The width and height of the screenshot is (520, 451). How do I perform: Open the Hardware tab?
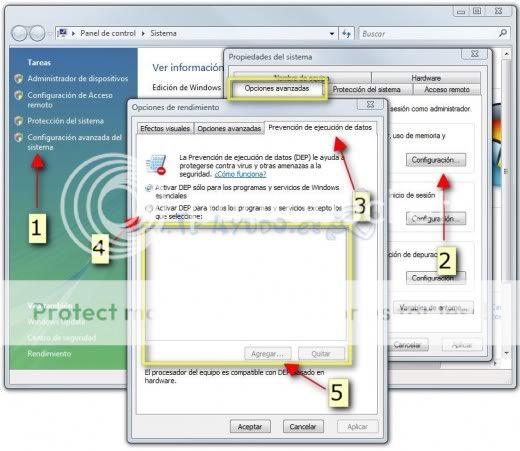coord(426,78)
